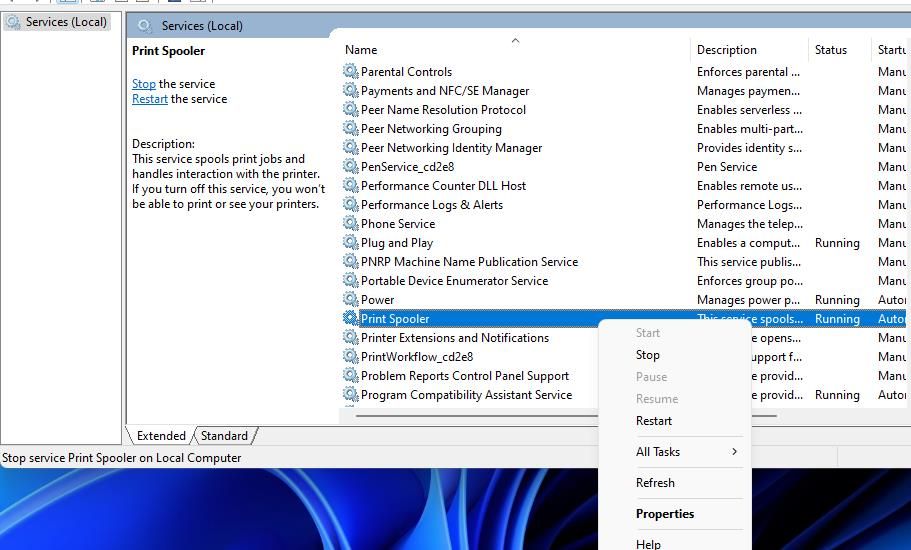Image resolution: width=911 pixels, height=550 pixels.
Task: Select the Payments and NFC/SE Manager name
Action: point(445,91)
